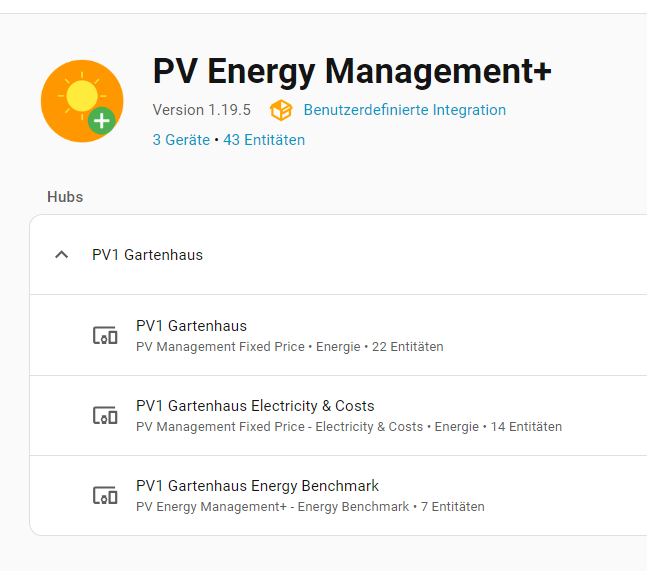Click device icon beside PV1 Gartenhaus entry
647x571 pixels.
(x=105, y=336)
